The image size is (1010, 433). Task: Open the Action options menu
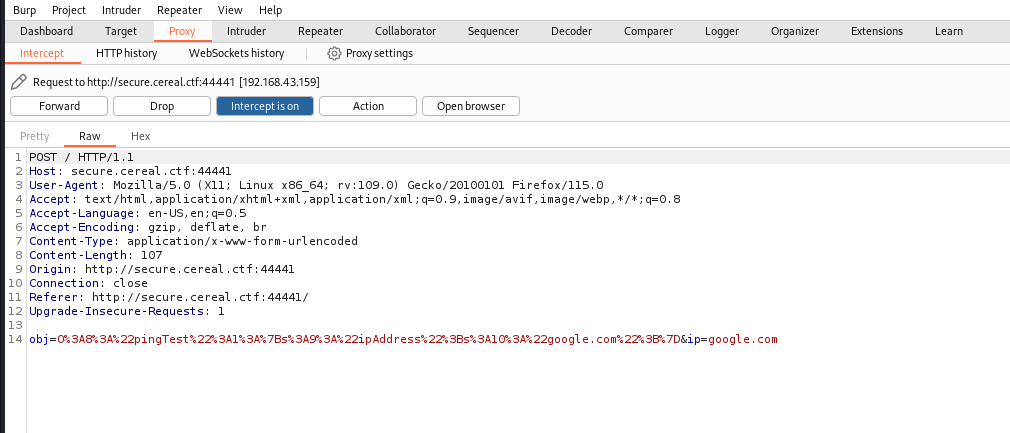click(x=368, y=106)
